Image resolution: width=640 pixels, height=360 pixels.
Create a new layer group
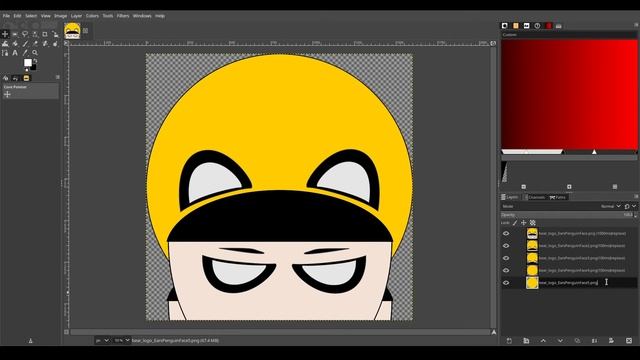point(526,340)
